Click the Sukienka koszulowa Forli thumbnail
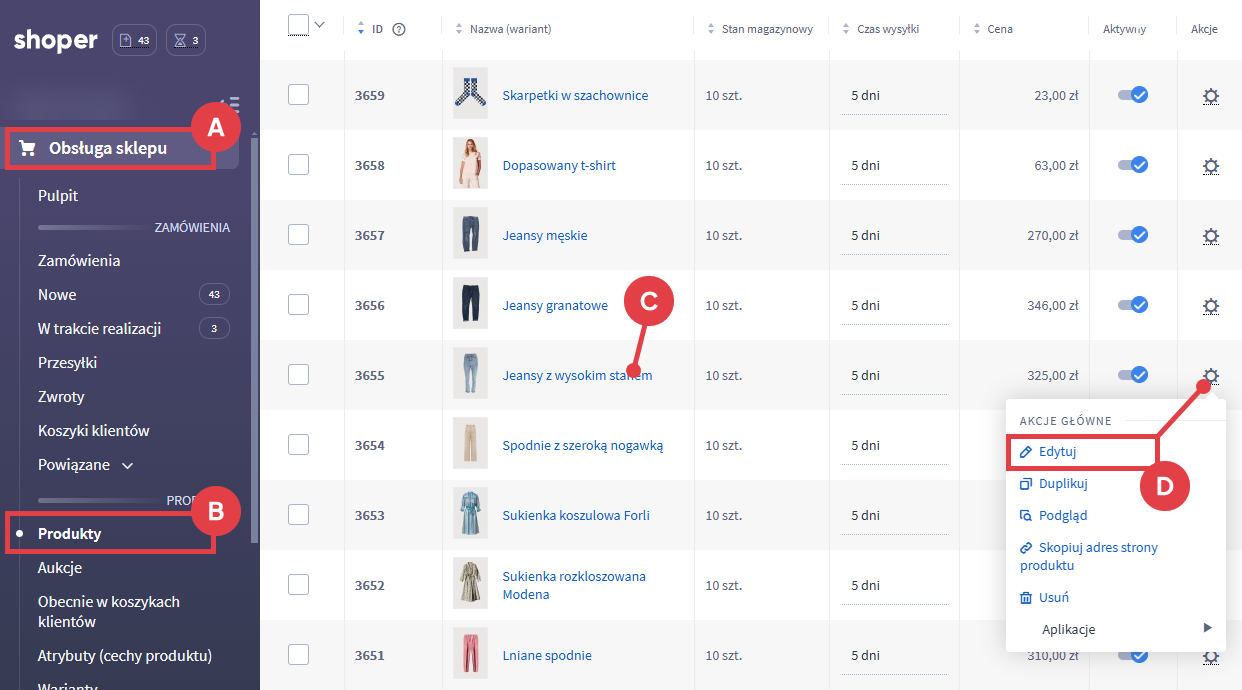1242x690 pixels. 470,513
